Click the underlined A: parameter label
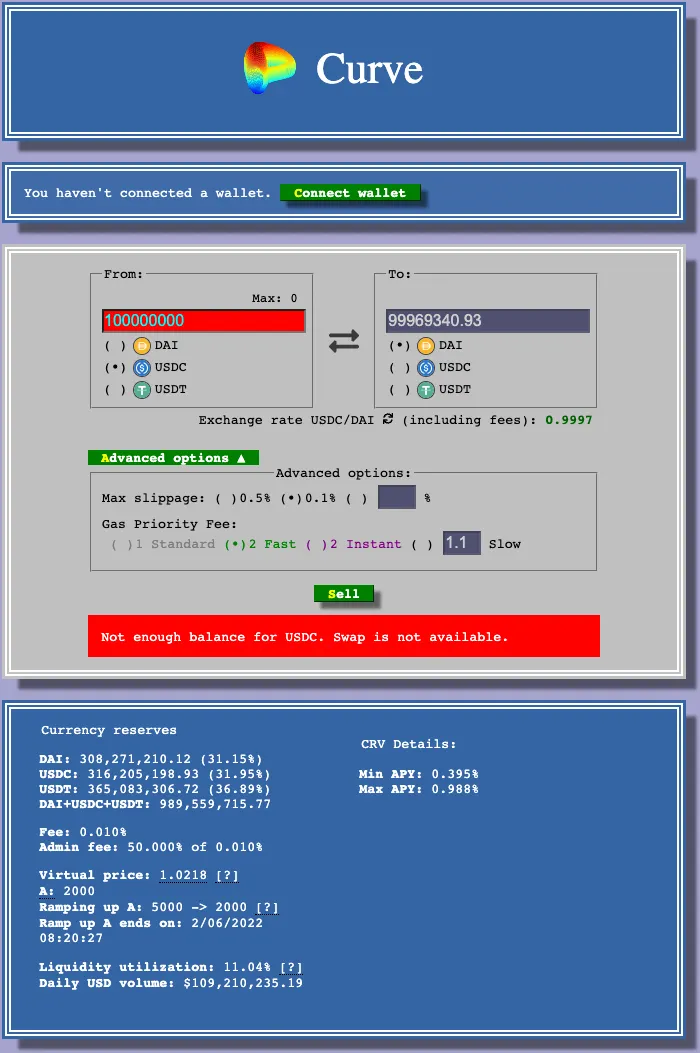 [x=46, y=891]
